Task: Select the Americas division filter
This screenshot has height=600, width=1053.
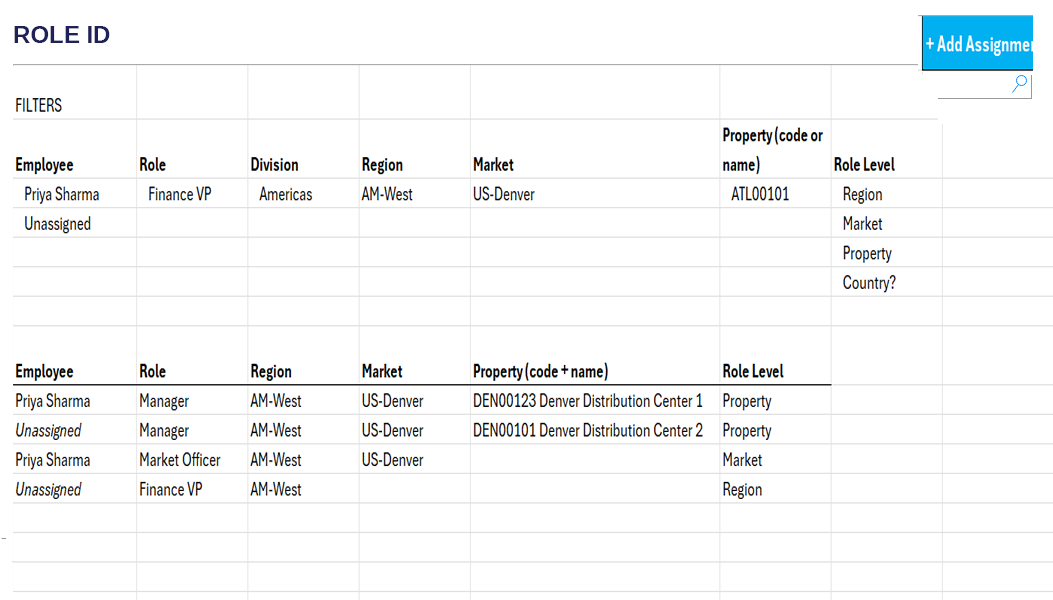Action: (285, 194)
